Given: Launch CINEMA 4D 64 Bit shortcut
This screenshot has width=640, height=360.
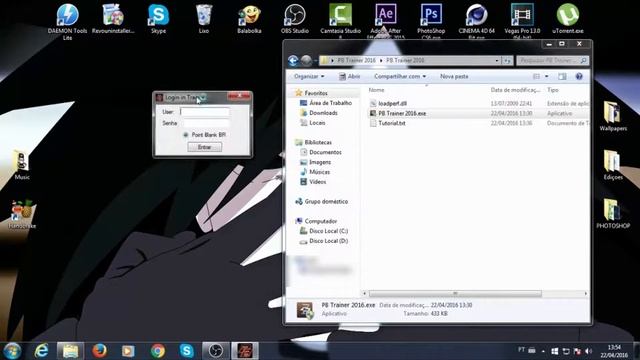Looking at the screenshot, I should 476,21.
